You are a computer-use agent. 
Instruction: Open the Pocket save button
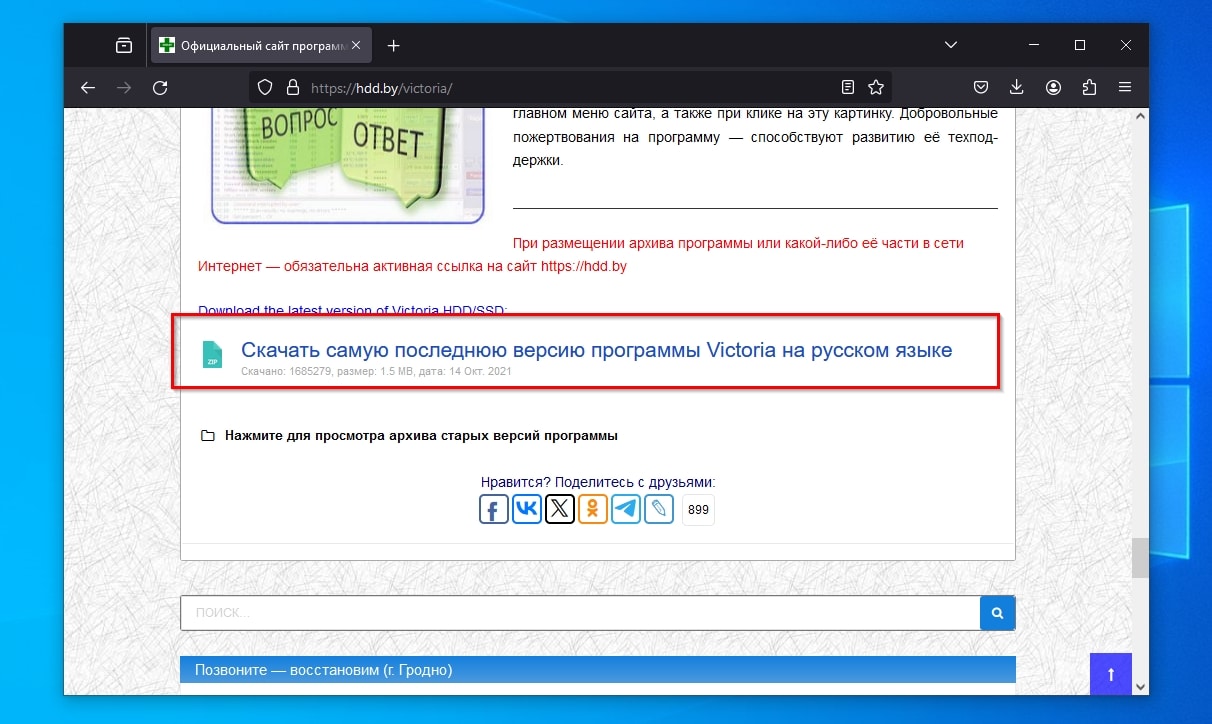[982, 88]
